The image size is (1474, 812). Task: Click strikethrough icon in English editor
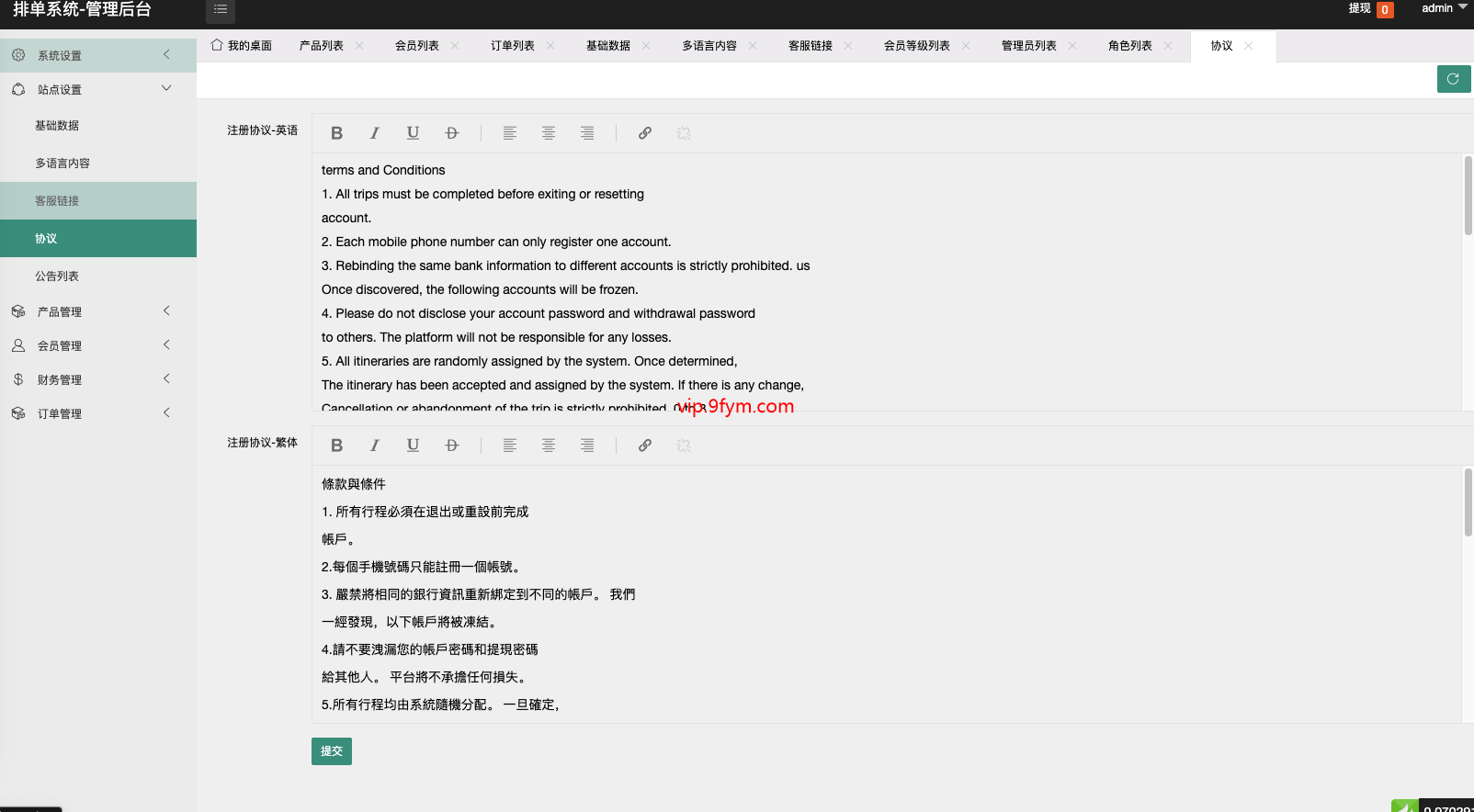pos(451,133)
